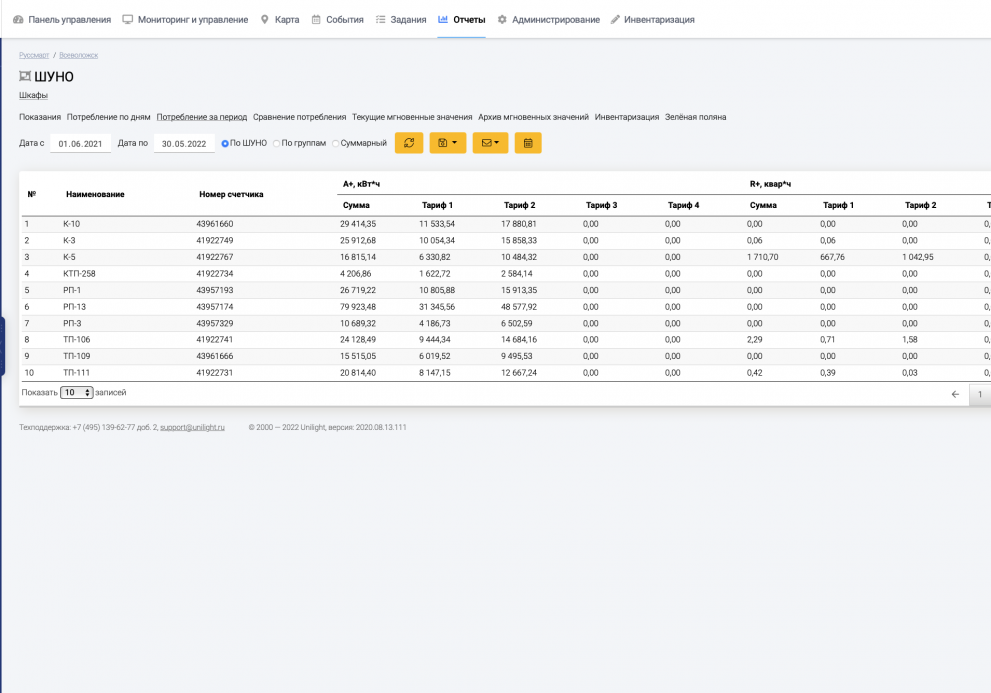Switch to Потребление по дням tab
991x693 pixels.
(x=108, y=117)
